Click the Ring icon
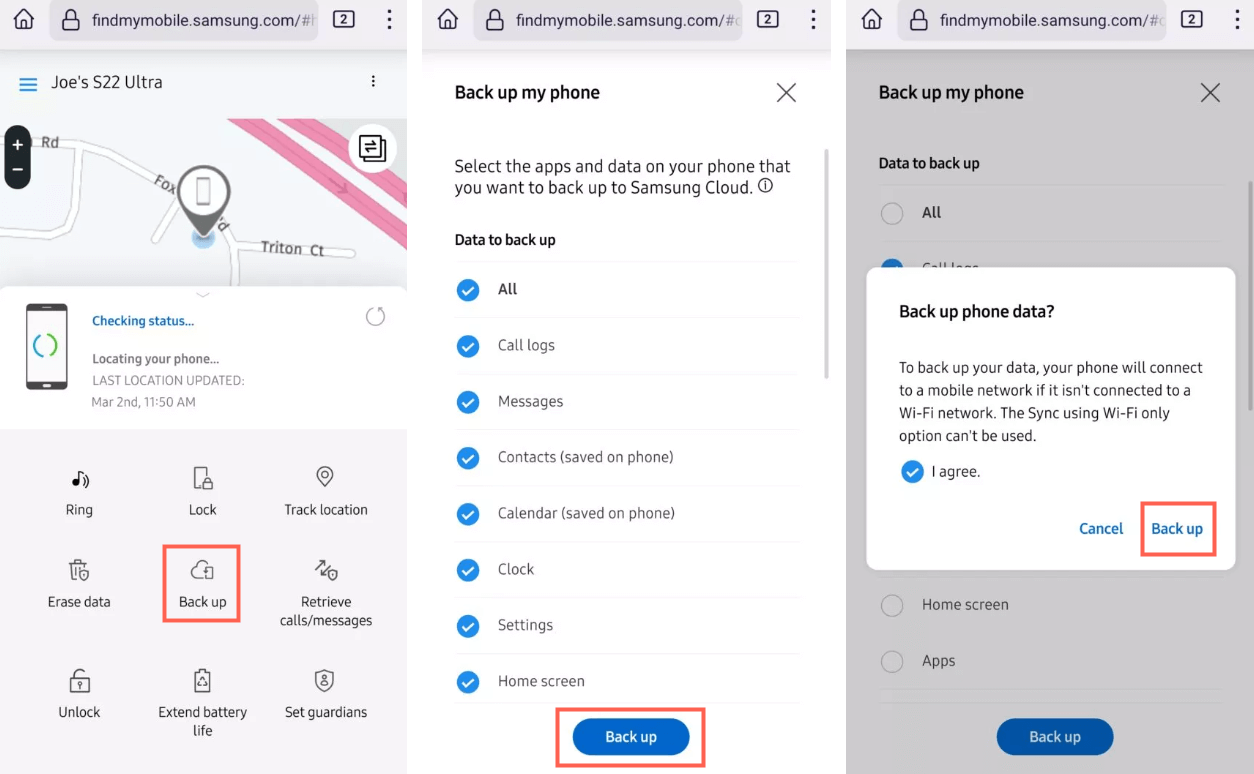 click(x=79, y=480)
